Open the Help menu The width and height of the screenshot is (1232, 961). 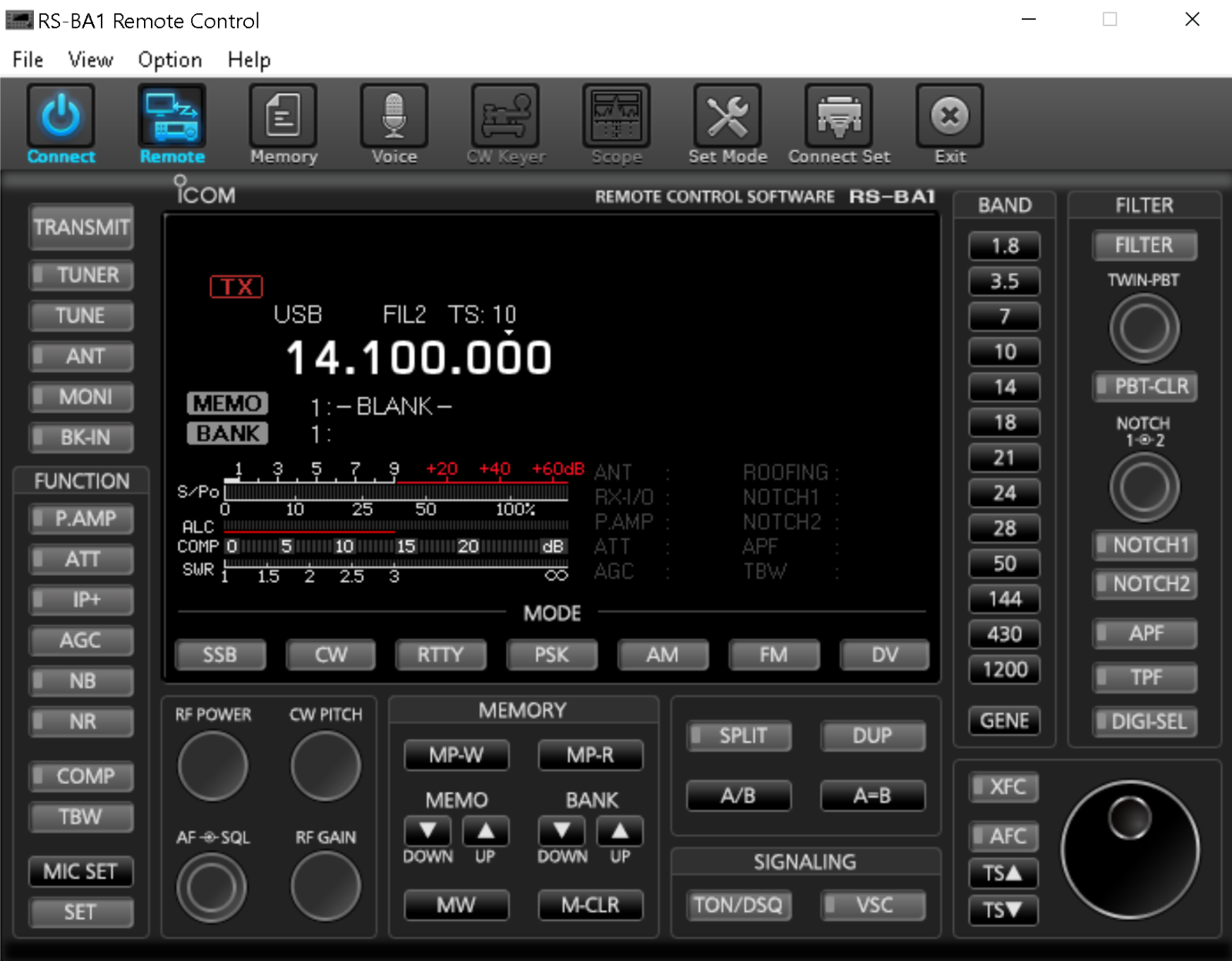point(249,59)
